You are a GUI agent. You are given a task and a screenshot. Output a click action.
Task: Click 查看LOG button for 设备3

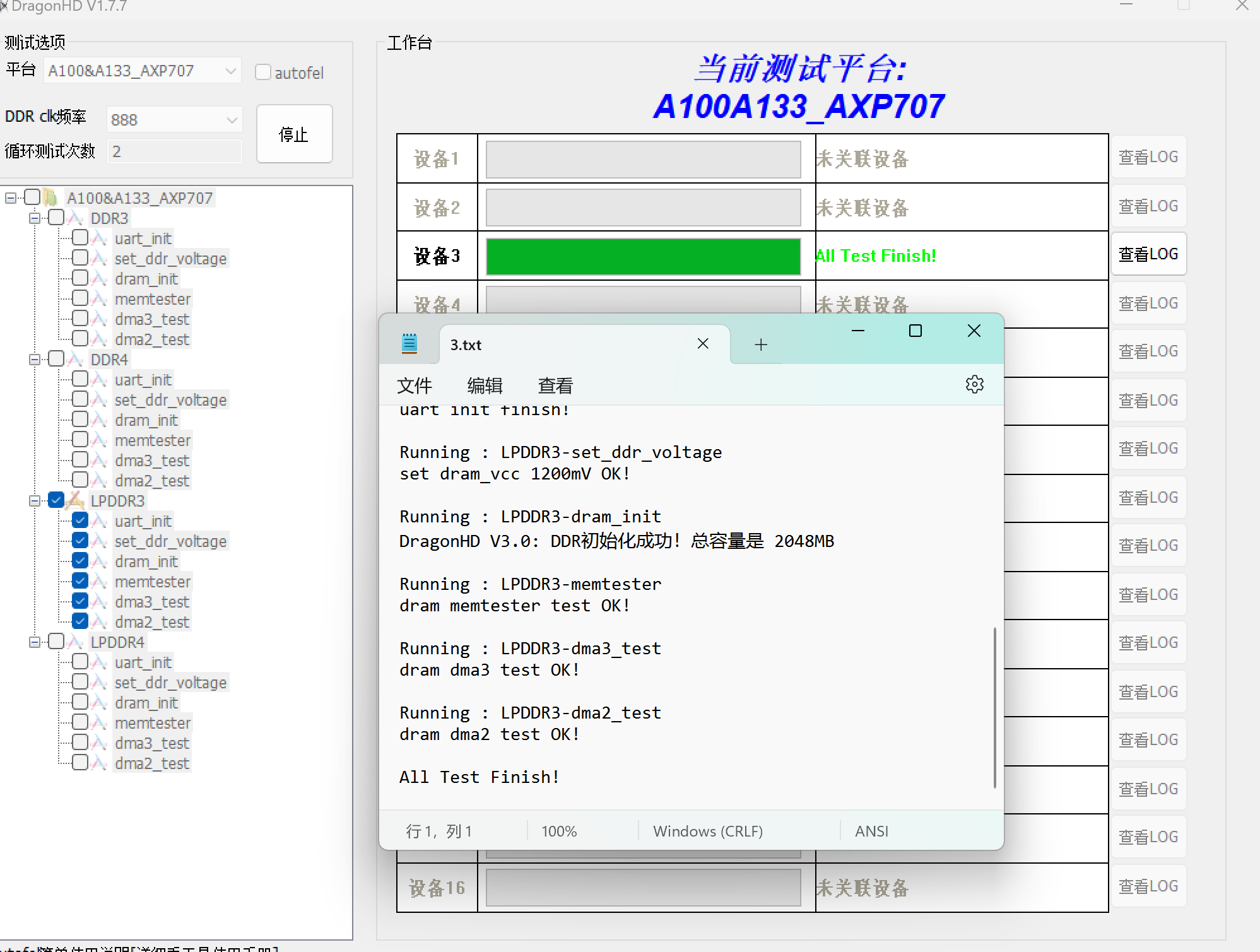[x=1148, y=254]
